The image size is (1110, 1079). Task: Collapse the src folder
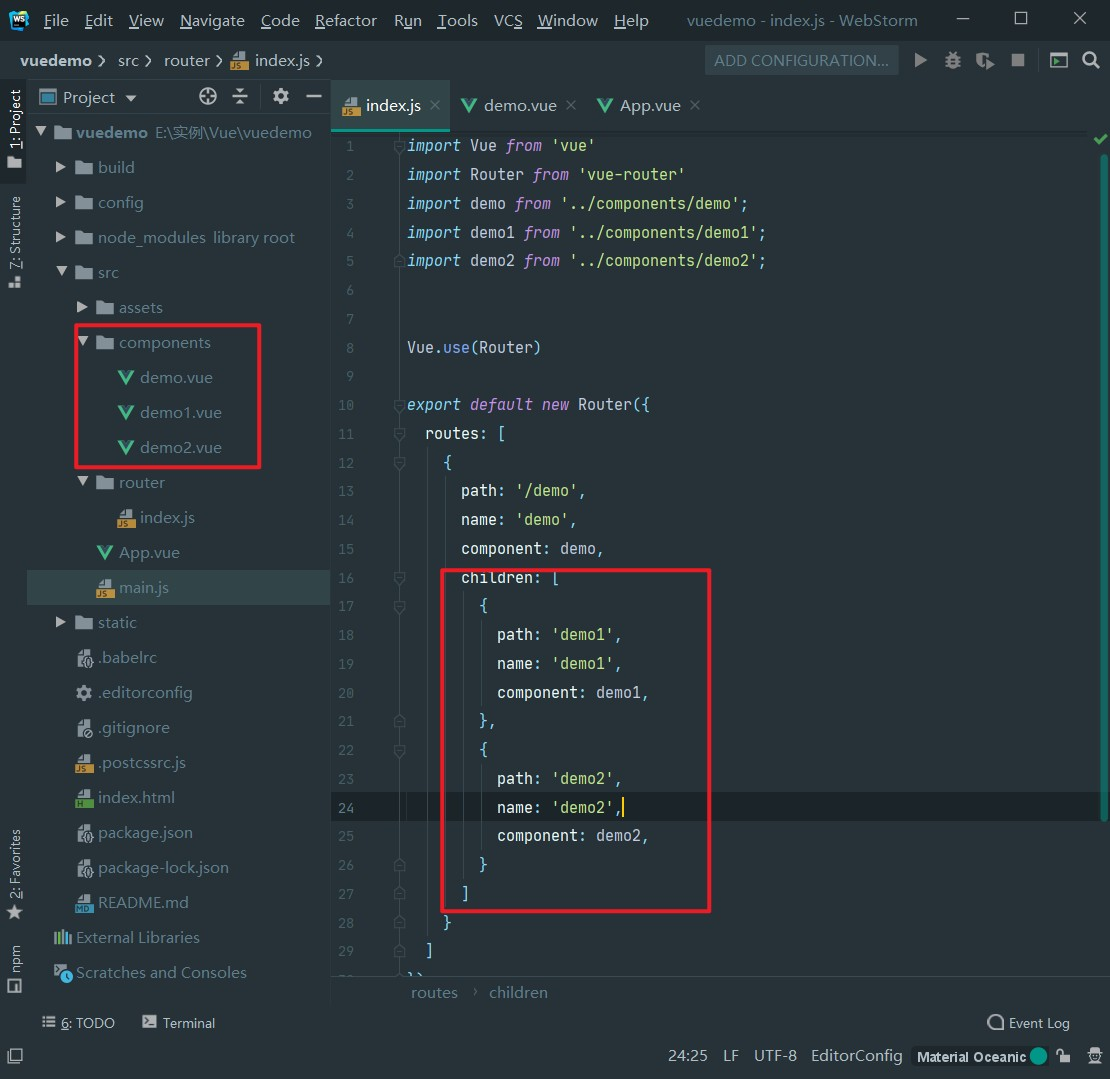coord(62,272)
